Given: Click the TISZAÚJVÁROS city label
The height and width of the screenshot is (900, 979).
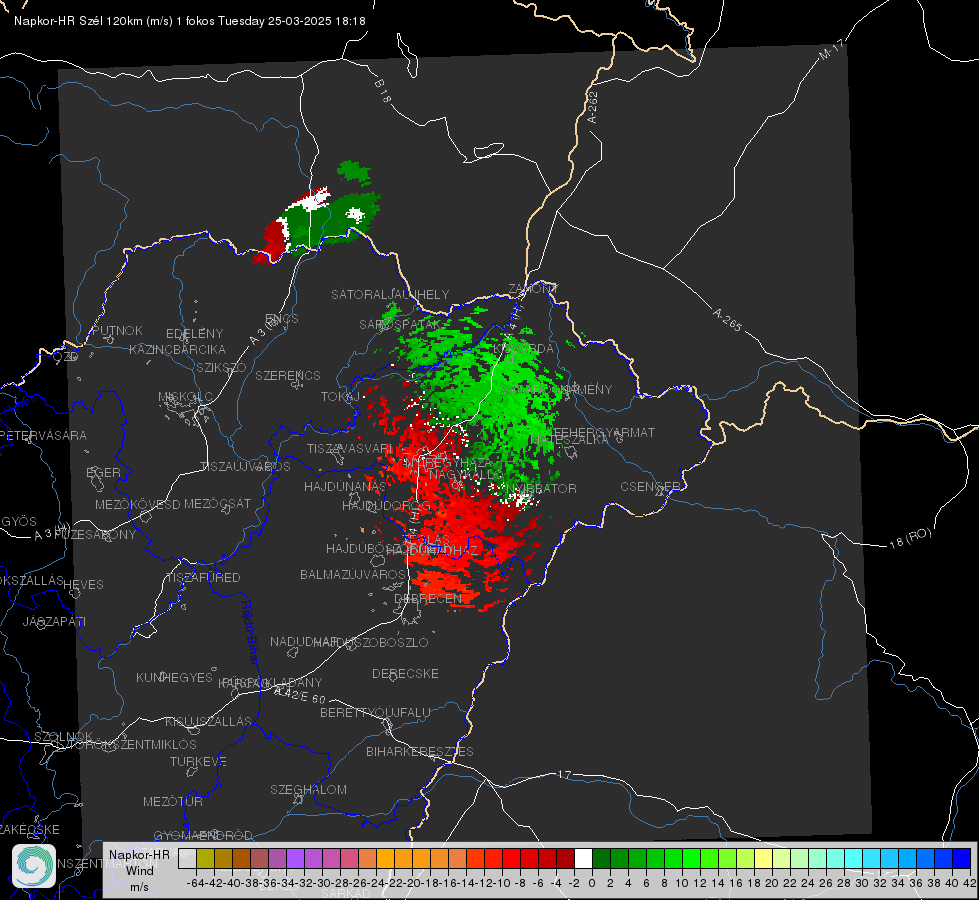Looking at the screenshot, I should 245,467.
